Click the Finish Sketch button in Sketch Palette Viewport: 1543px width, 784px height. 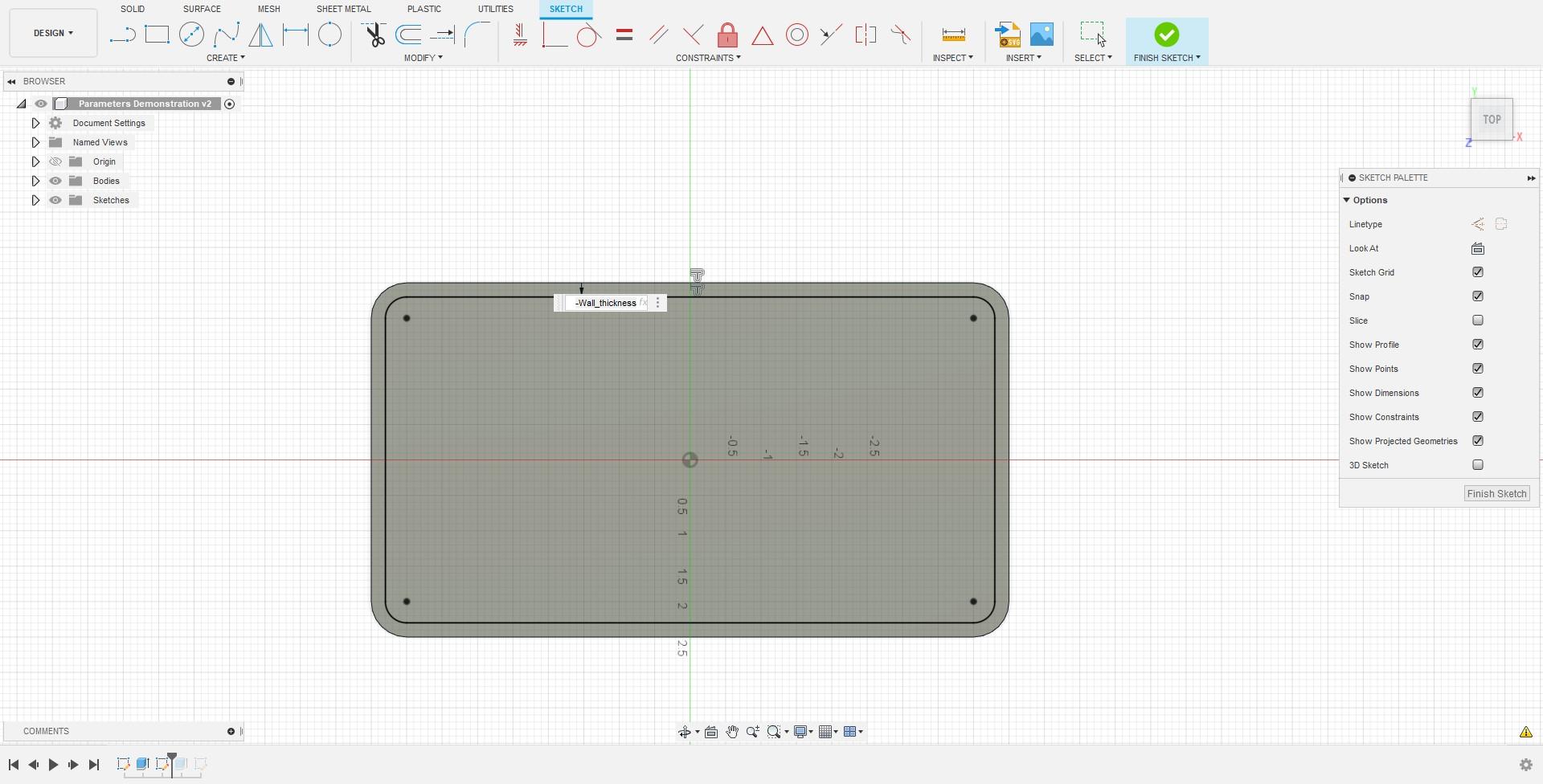click(x=1496, y=493)
